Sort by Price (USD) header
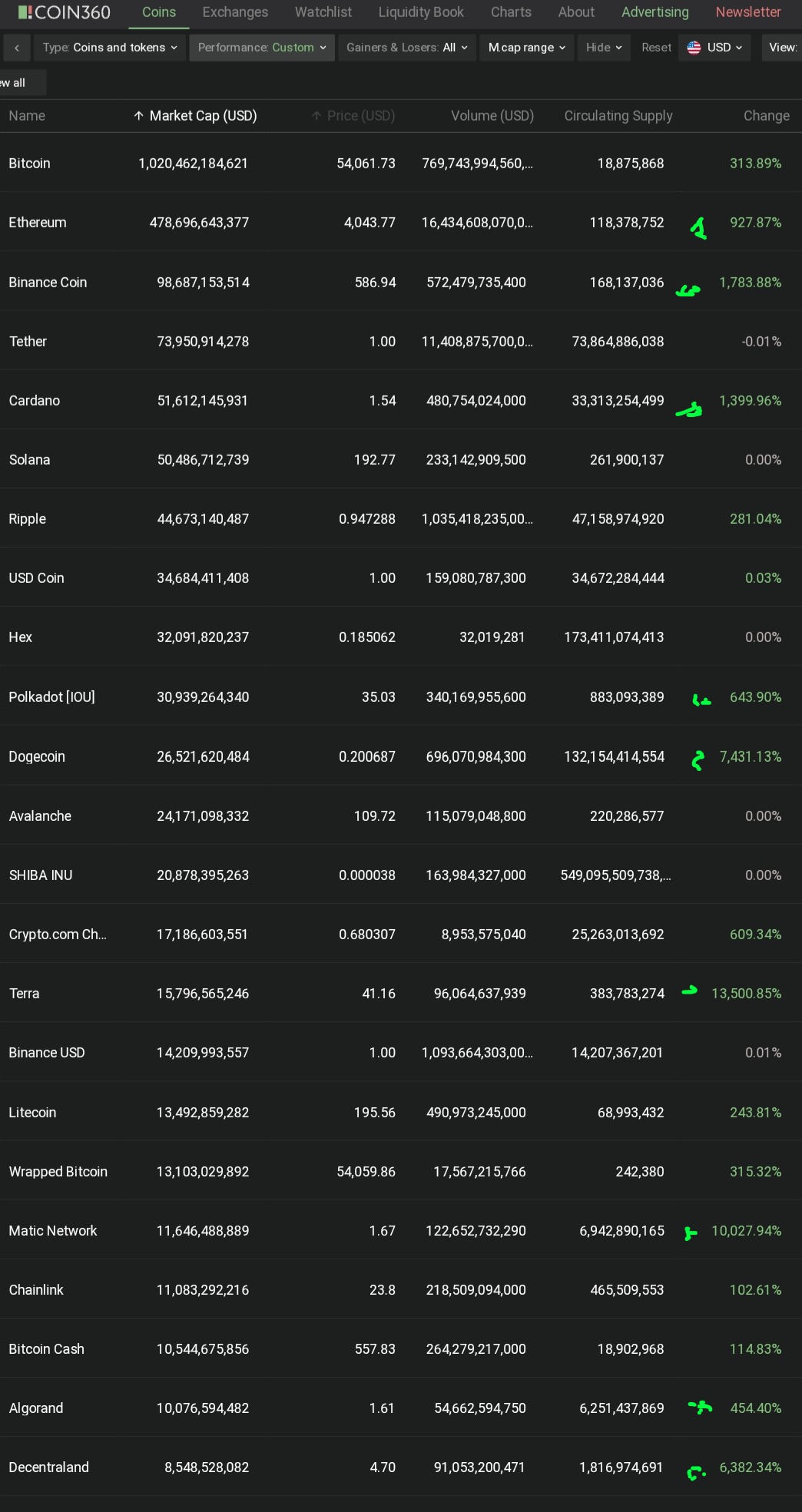802x1512 pixels. tap(361, 116)
